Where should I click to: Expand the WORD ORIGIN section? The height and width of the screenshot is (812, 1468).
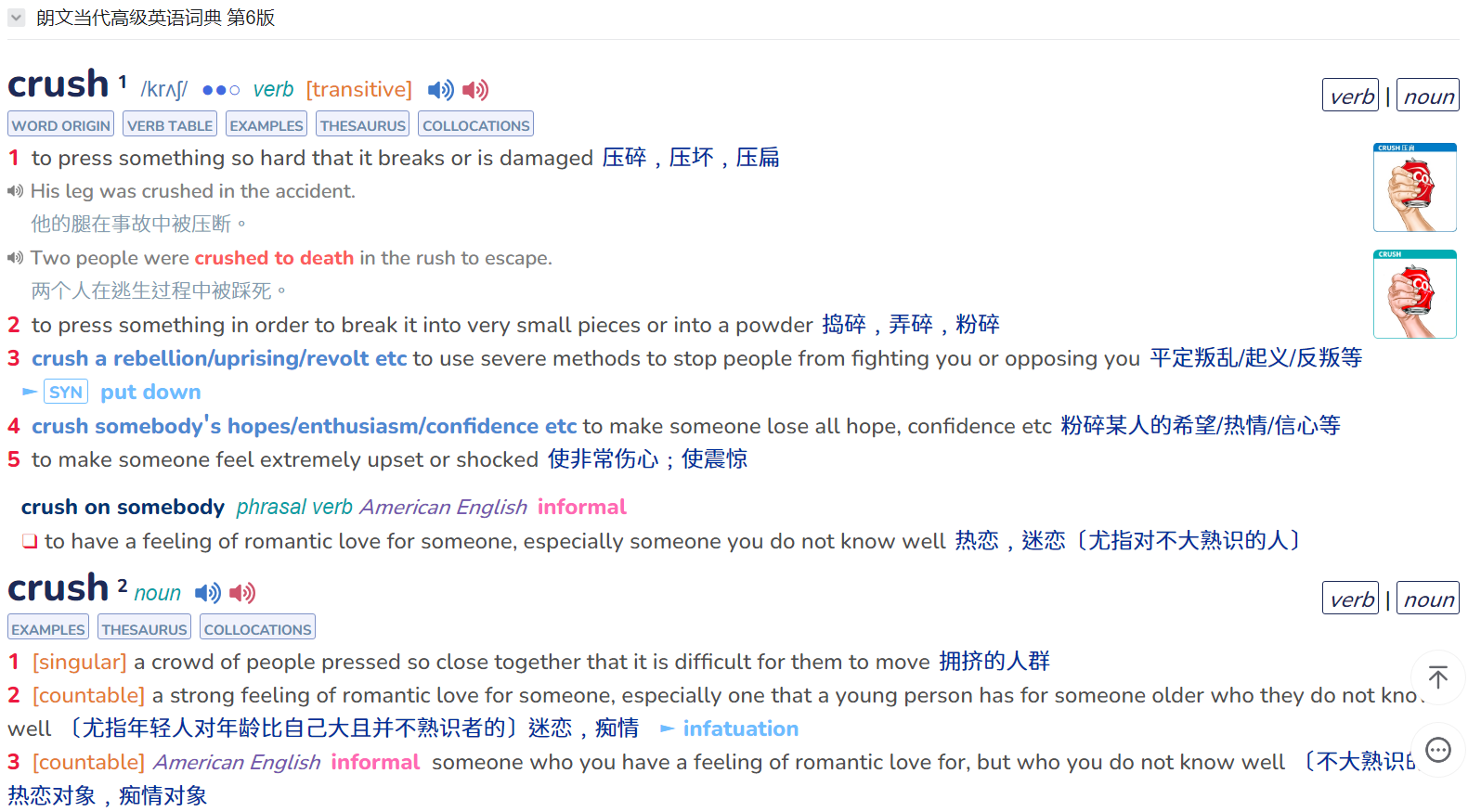pos(60,124)
